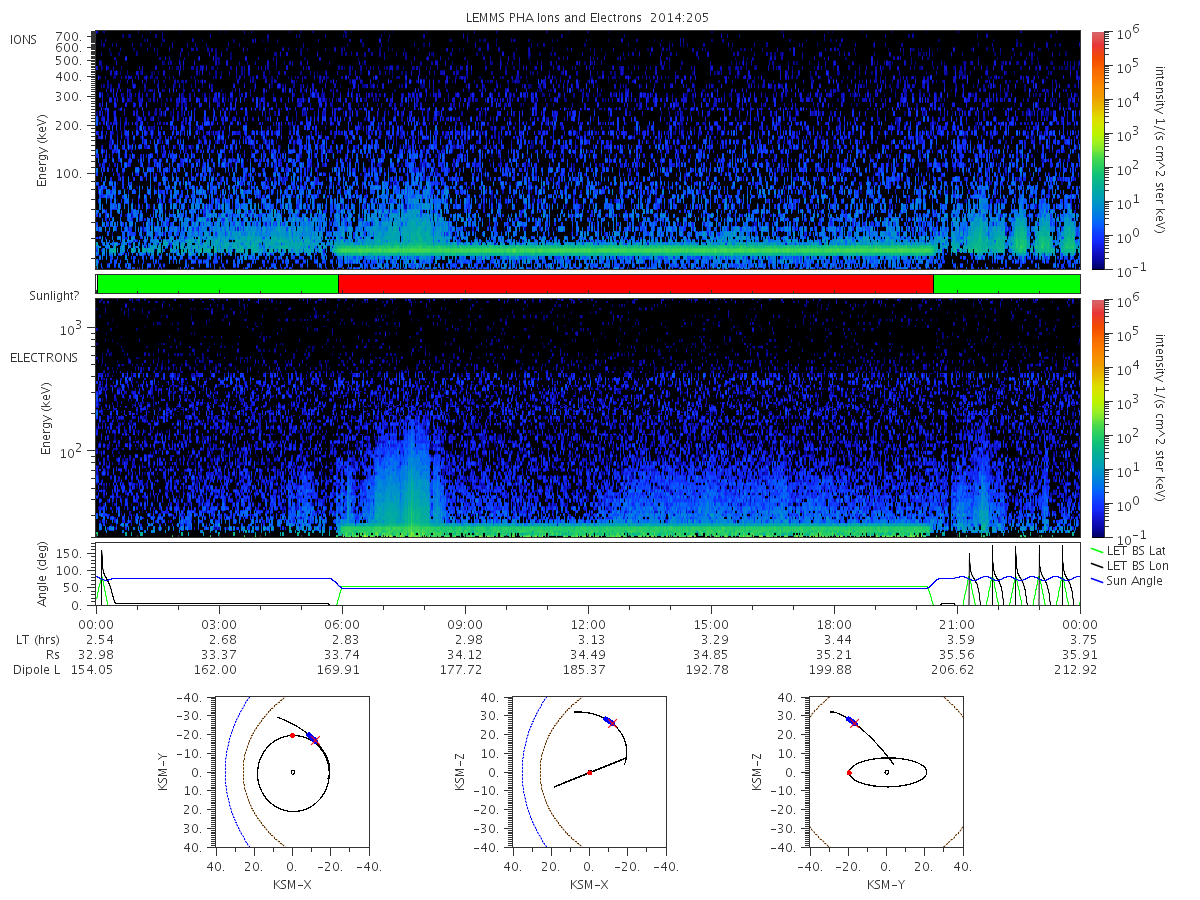Click the 12:00 time axis label
The image size is (1200, 900).
click(x=588, y=623)
